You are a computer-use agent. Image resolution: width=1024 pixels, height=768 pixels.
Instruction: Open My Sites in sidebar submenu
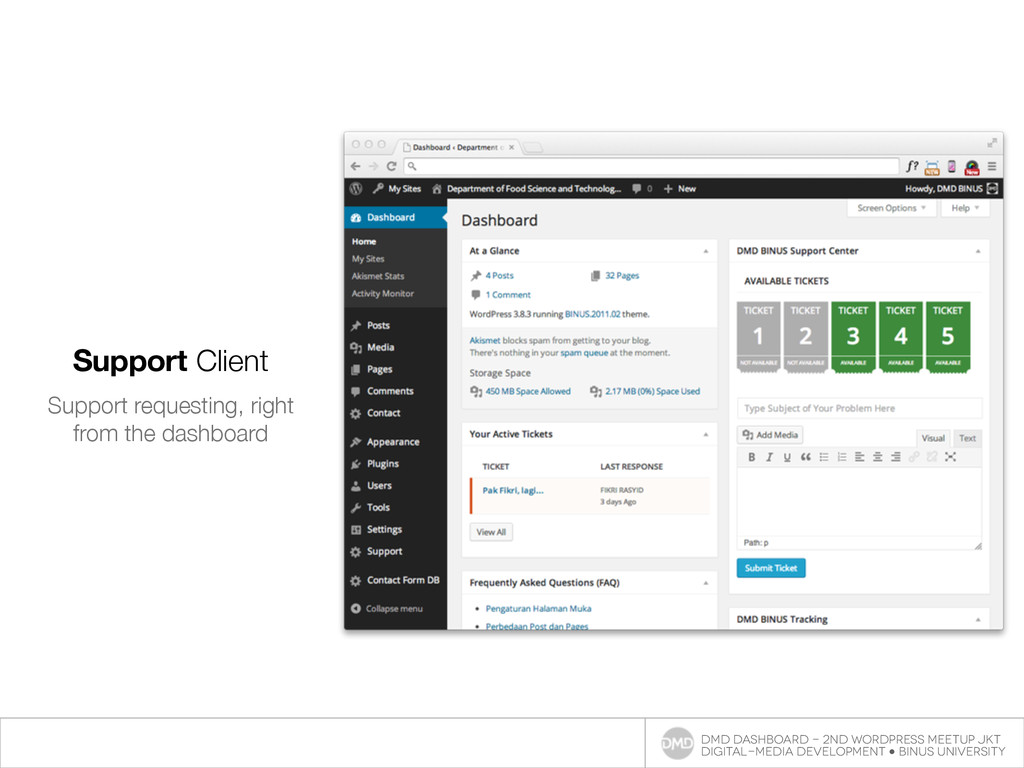(x=368, y=259)
